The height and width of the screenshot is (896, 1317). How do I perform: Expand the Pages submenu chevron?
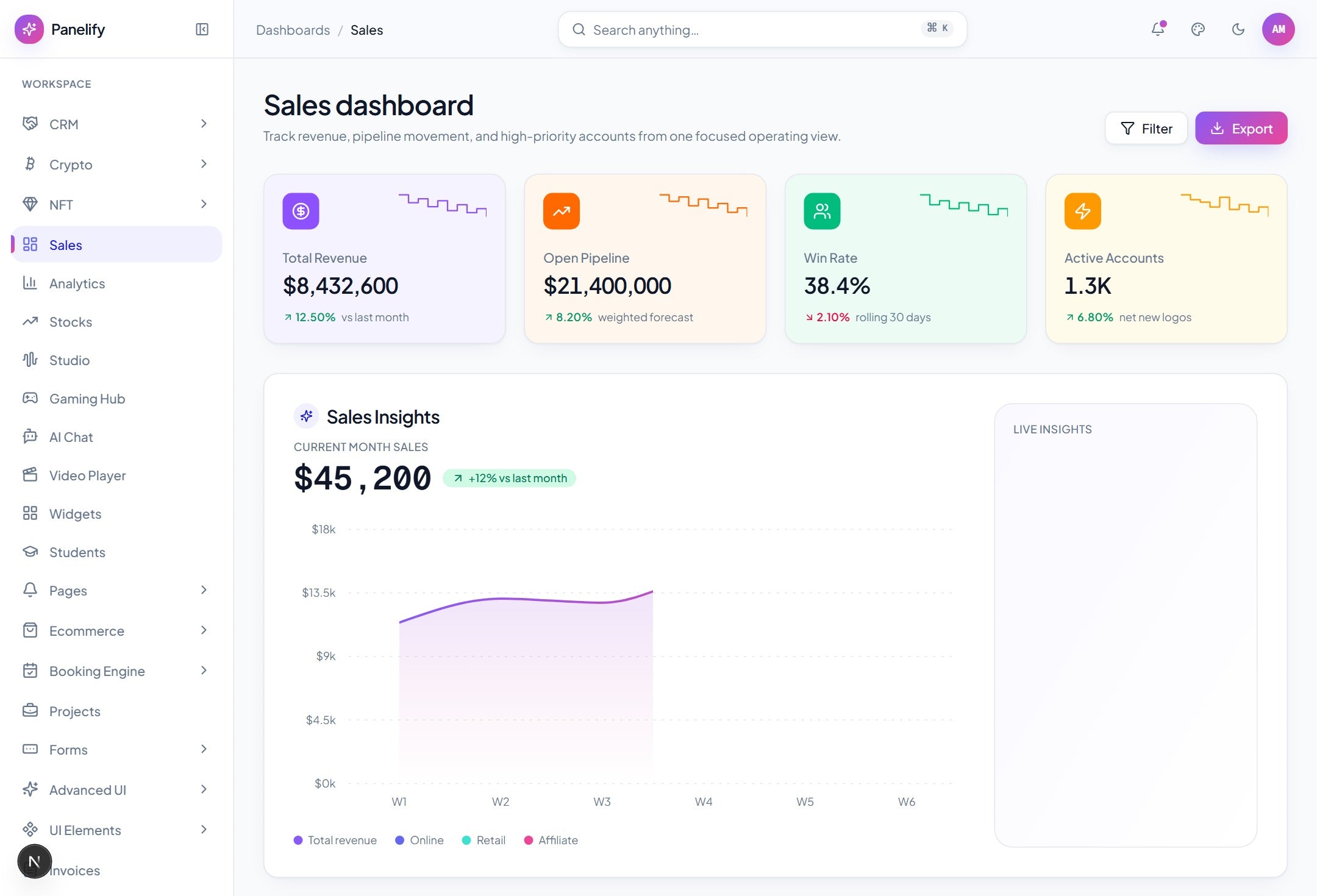204,590
